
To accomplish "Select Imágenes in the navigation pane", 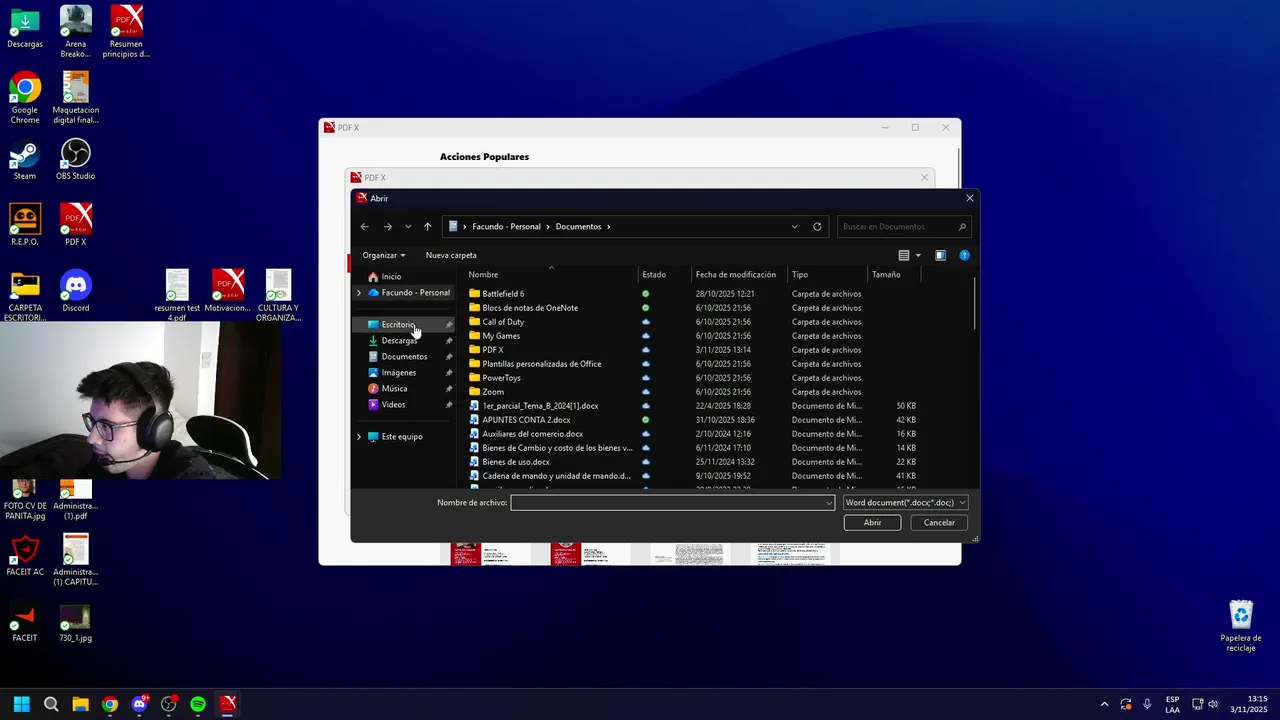I will pos(398,373).
